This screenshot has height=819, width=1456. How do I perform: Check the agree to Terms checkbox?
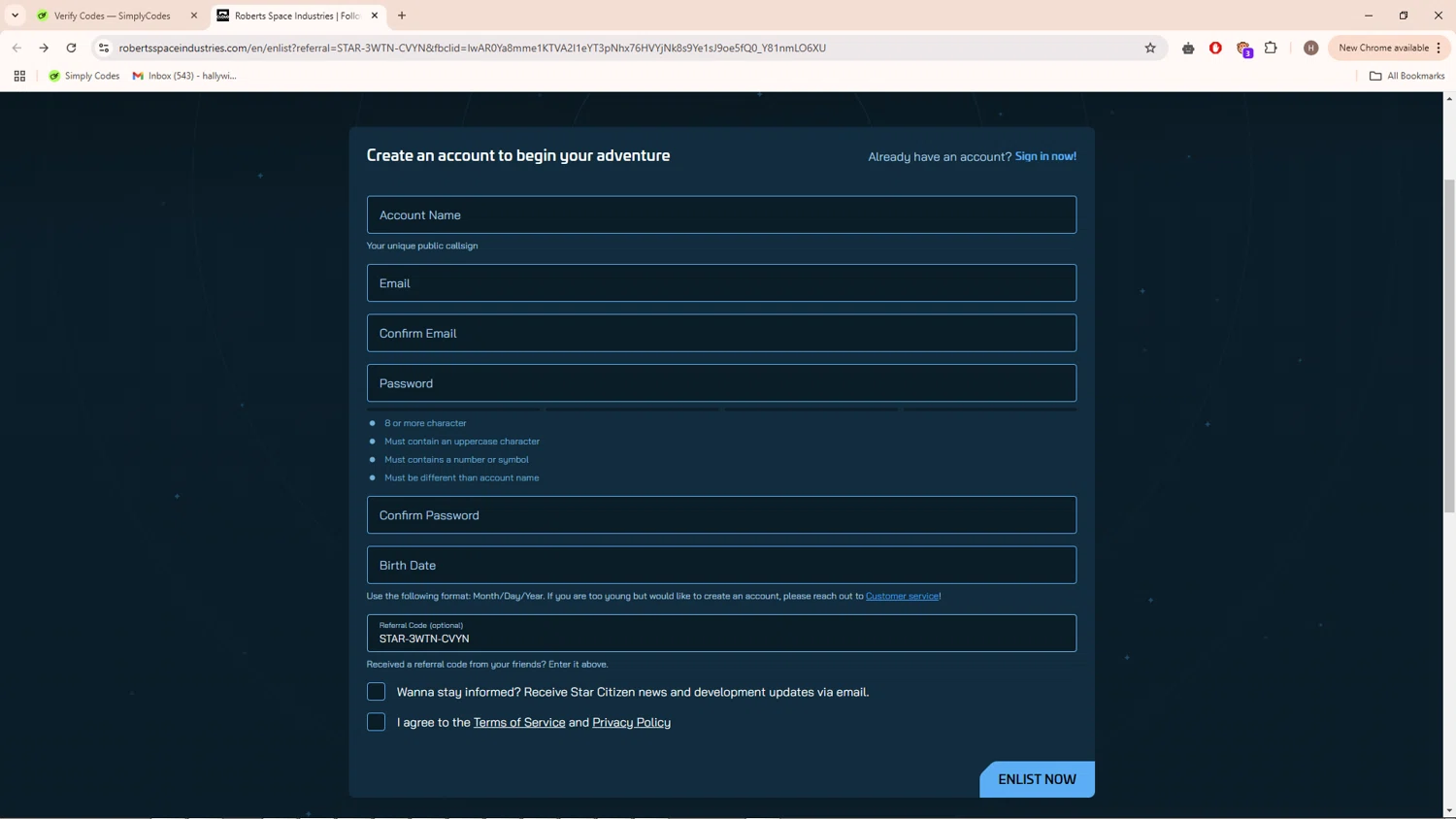[376, 722]
